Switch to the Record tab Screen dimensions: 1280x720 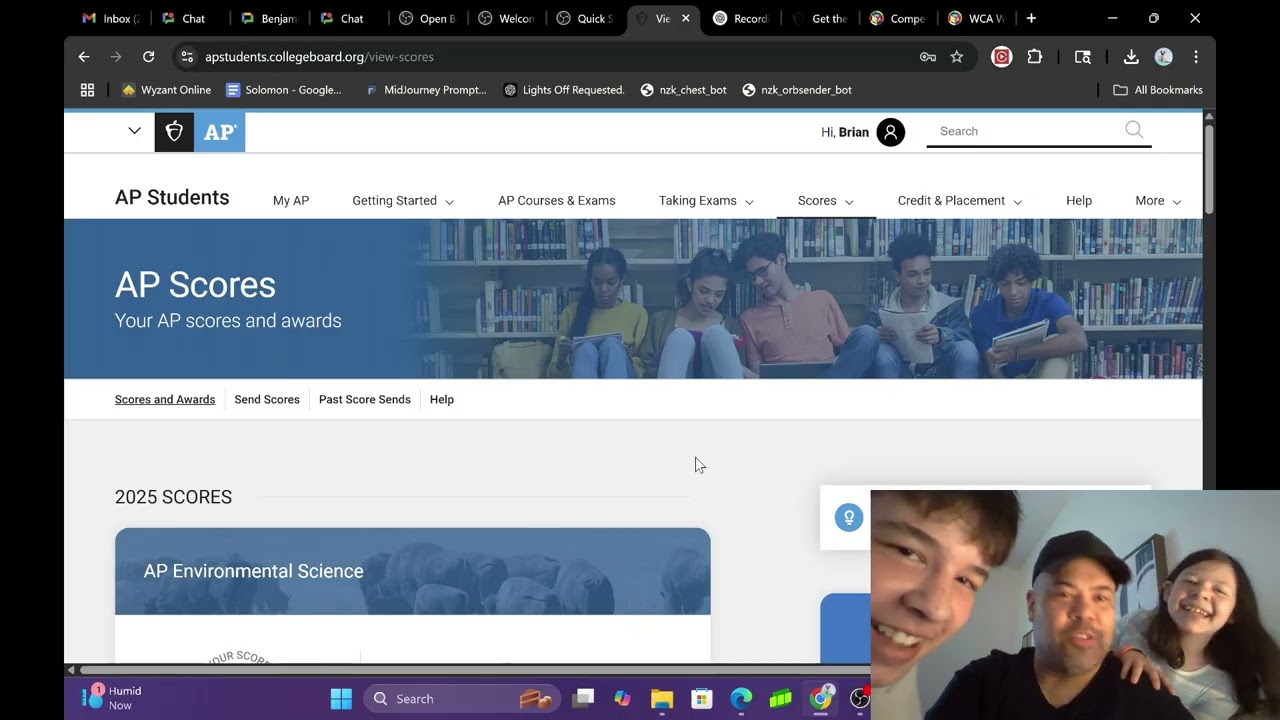pyautogui.click(x=742, y=18)
